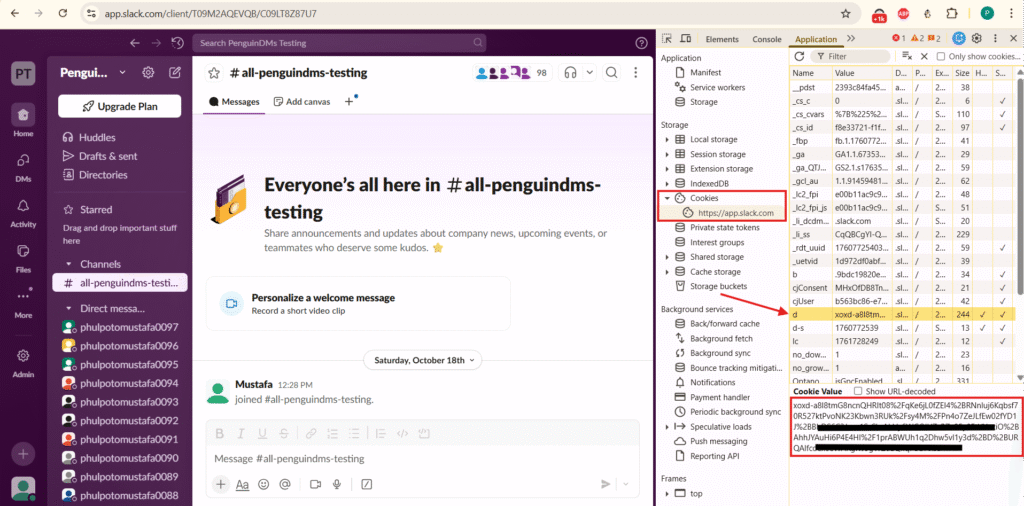Screen dimensions: 1024x506
Task: Collapse the Cookies tree node
Action: [667, 198]
